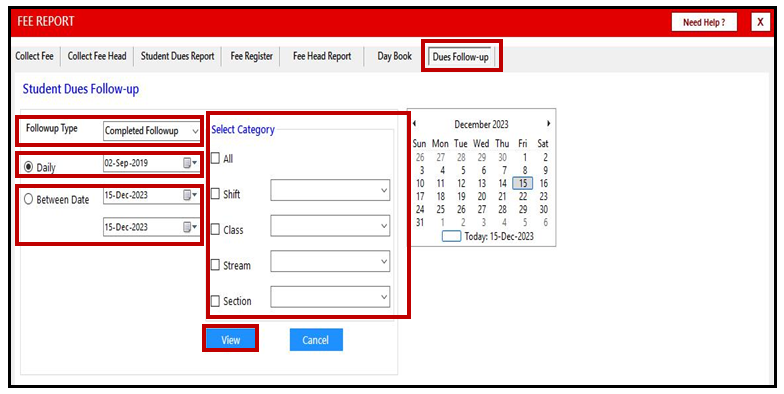The height and width of the screenshot is (394, 784).
Task: Tick the Shift checkbox
Action: 216,194
